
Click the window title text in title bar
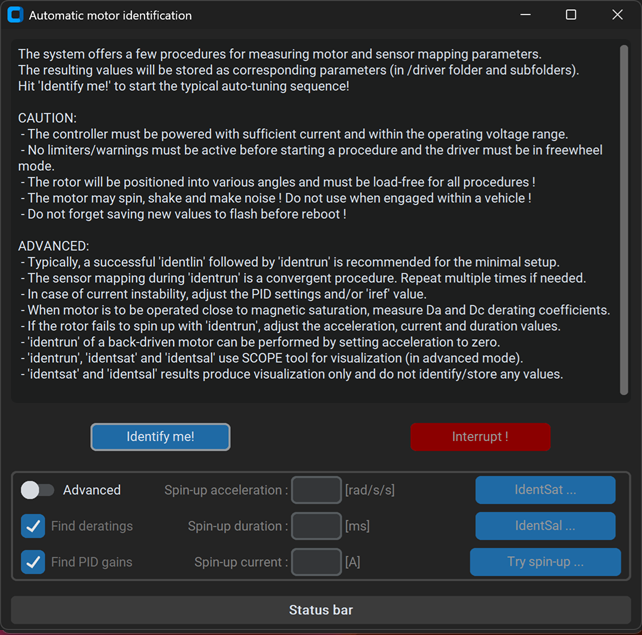point(110,16)
